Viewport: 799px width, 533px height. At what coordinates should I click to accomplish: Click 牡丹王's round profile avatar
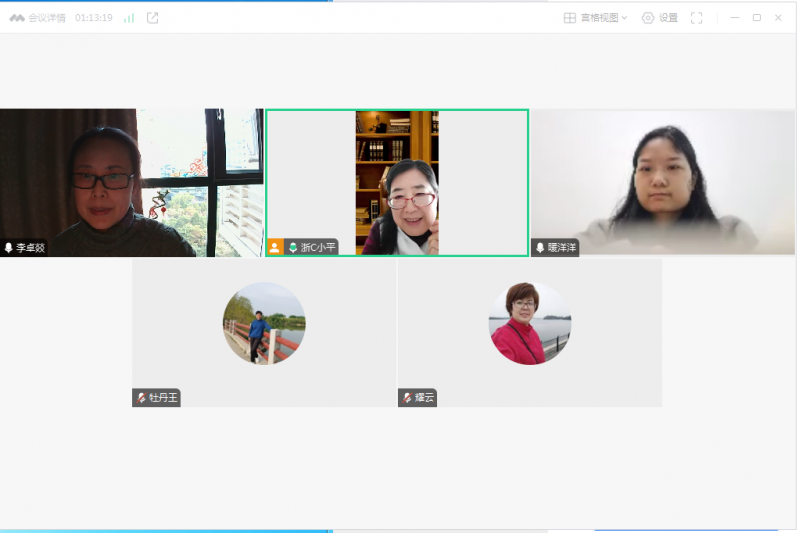[x=264, y=323]
